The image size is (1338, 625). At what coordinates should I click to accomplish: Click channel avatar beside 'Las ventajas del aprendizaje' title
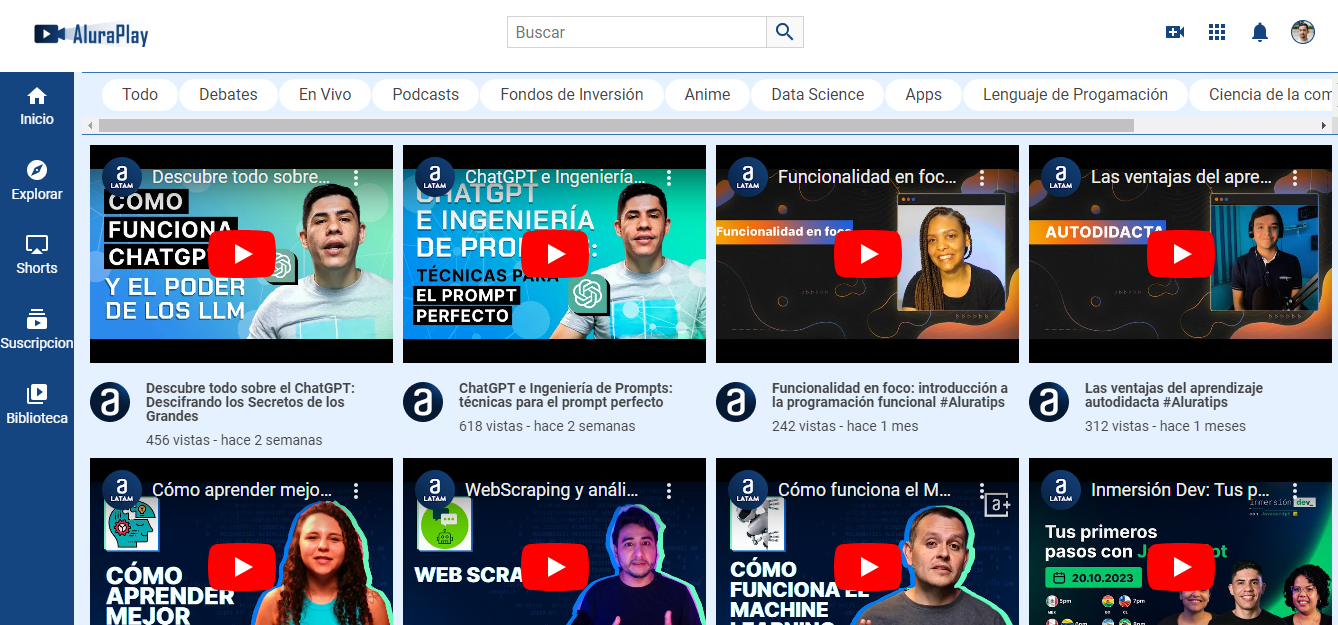[x=1049, y=402]
